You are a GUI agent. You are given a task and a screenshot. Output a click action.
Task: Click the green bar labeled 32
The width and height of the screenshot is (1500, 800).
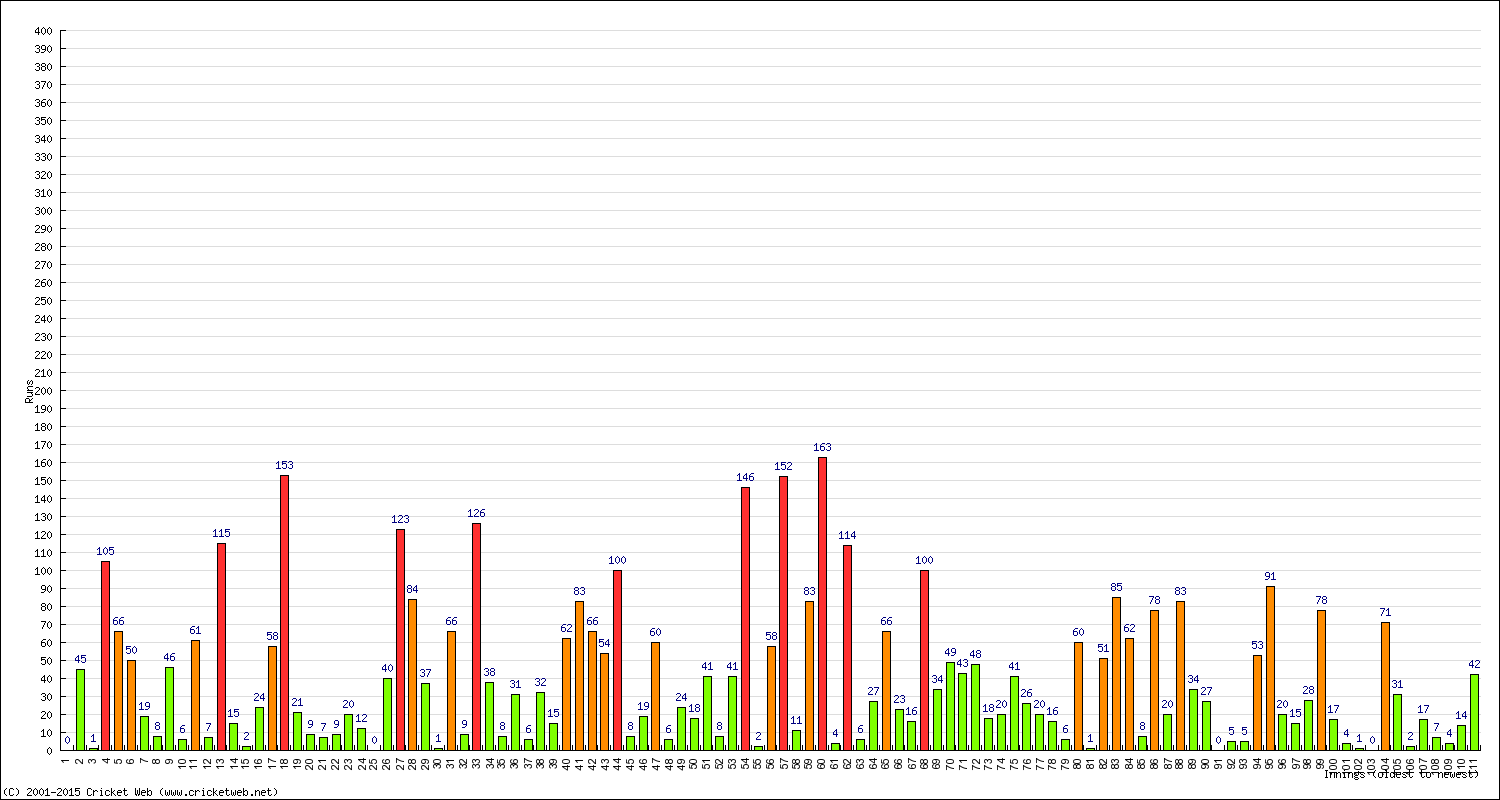coord(540,721)
